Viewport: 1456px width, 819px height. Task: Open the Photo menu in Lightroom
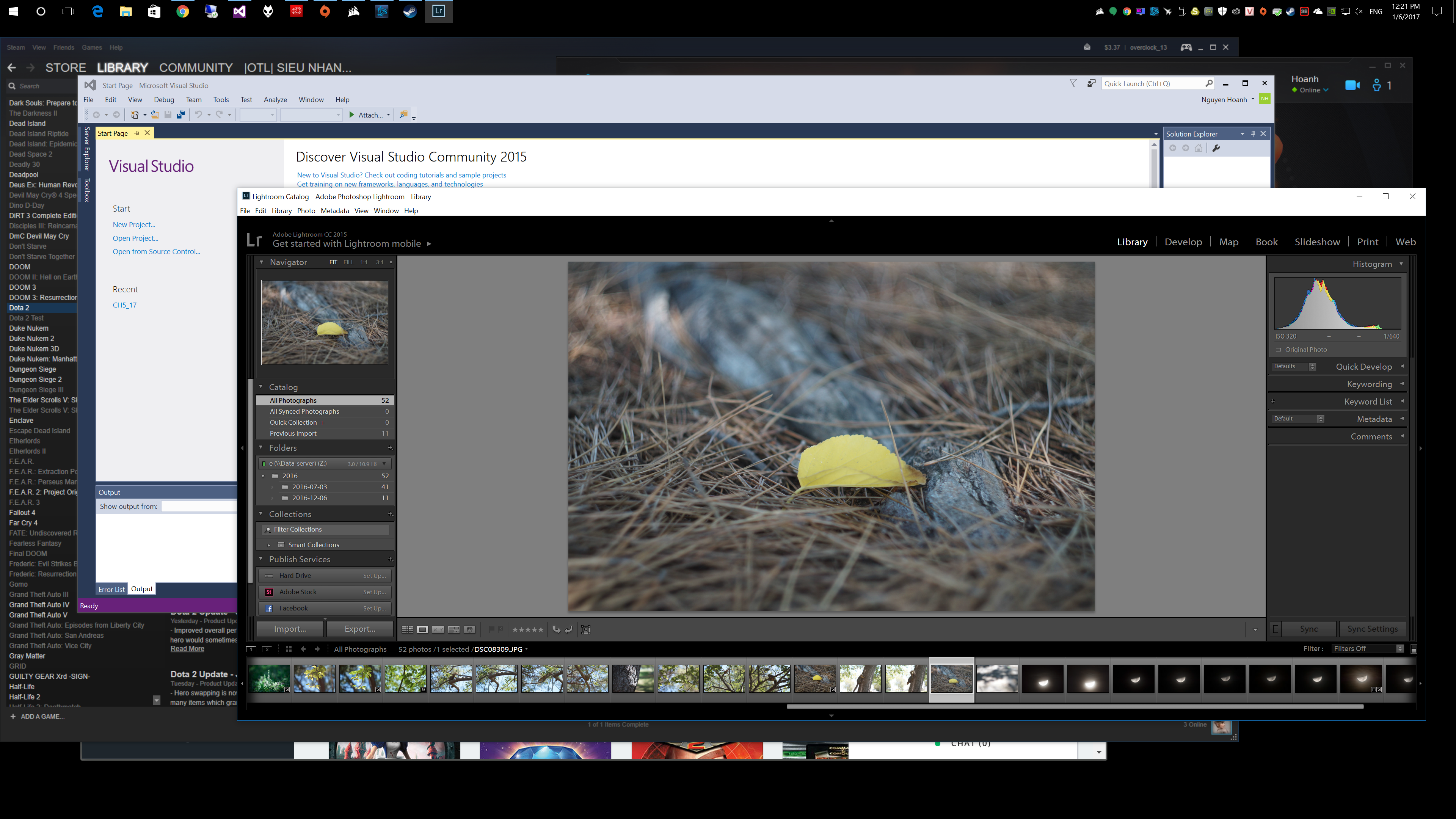306,211
